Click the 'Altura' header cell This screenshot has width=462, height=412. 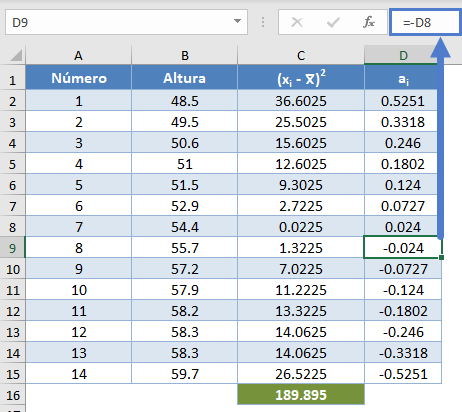point(185,78)
